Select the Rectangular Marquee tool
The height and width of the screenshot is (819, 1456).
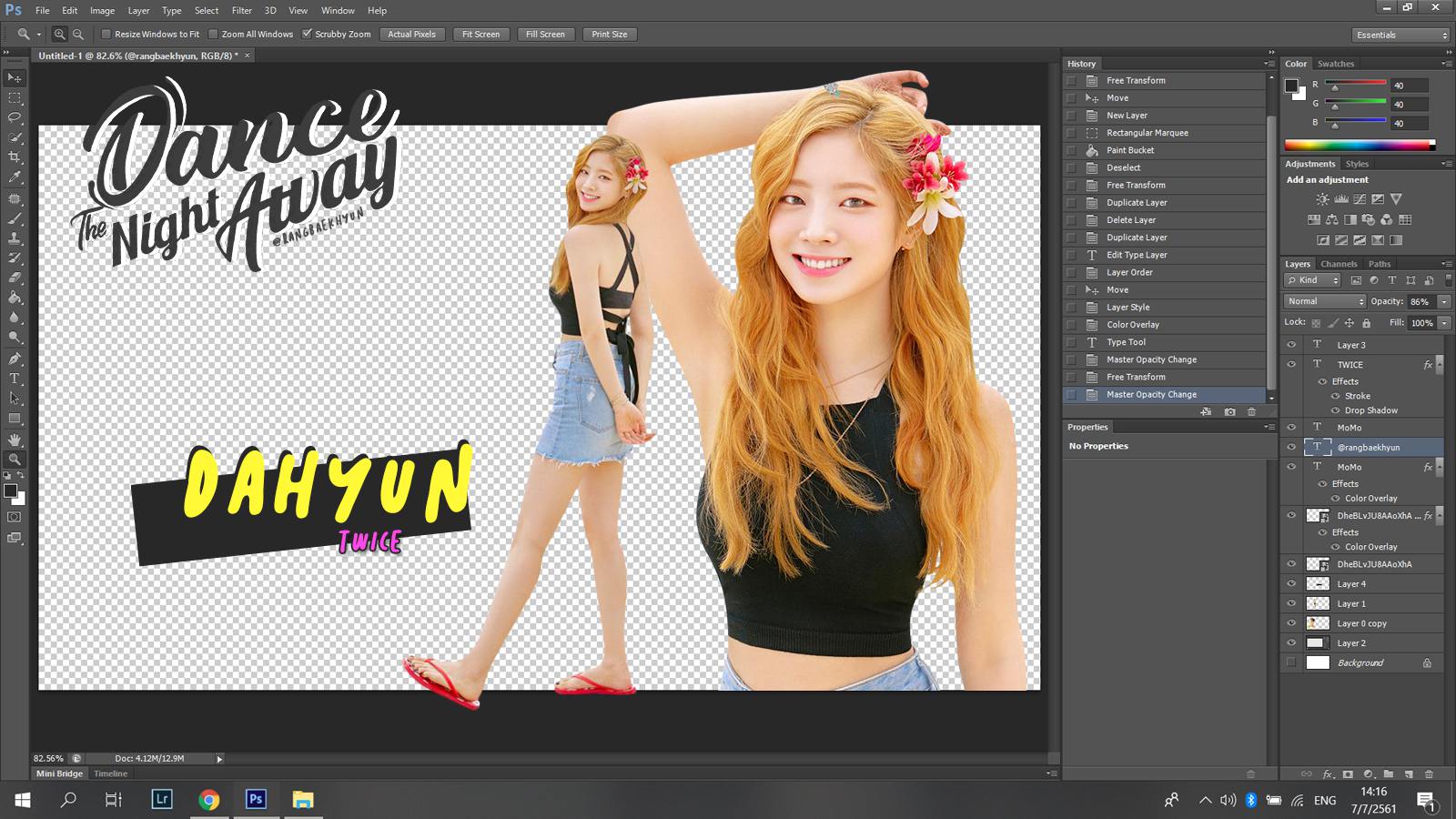click(15, 98)
